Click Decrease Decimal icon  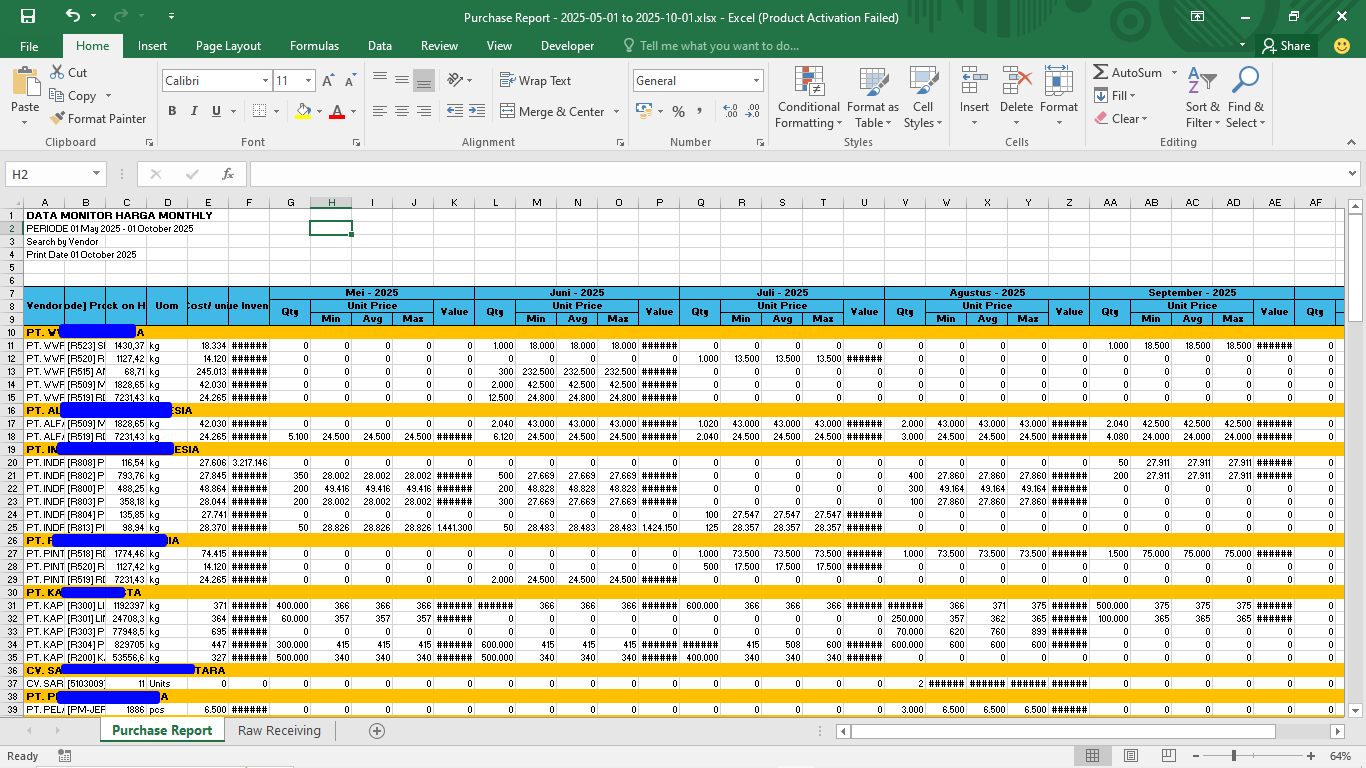tap(753, 111)
